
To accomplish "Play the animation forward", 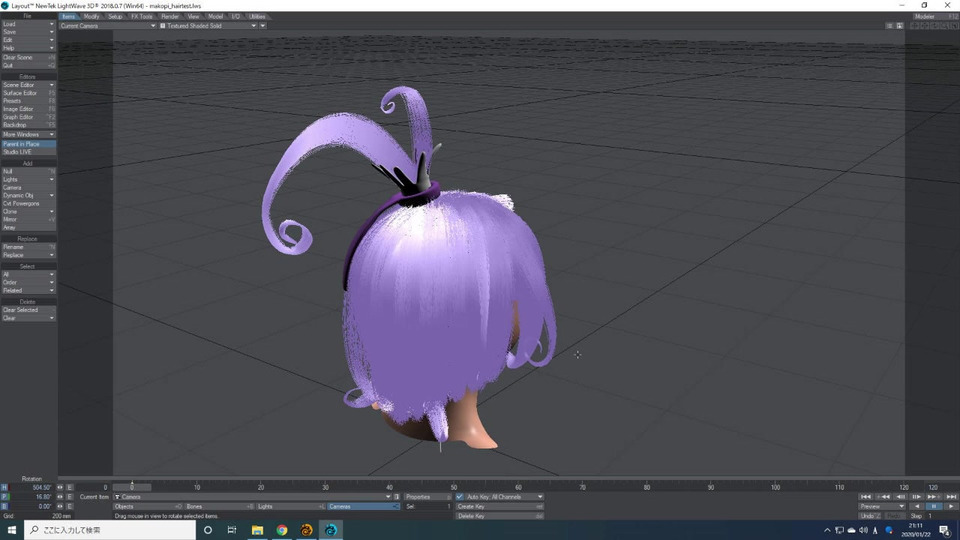I will (951, 506).
